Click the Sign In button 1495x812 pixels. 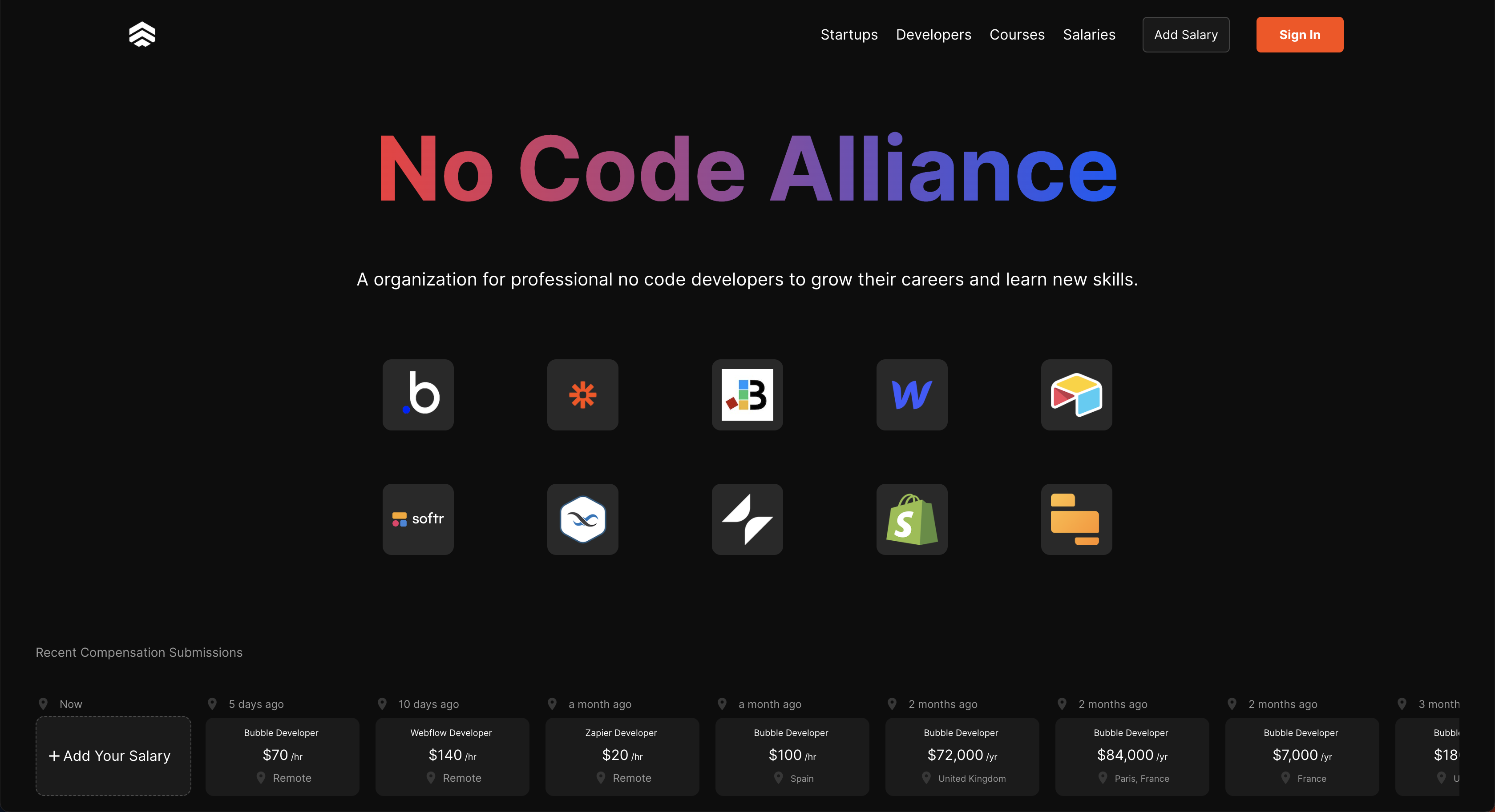1299,34
